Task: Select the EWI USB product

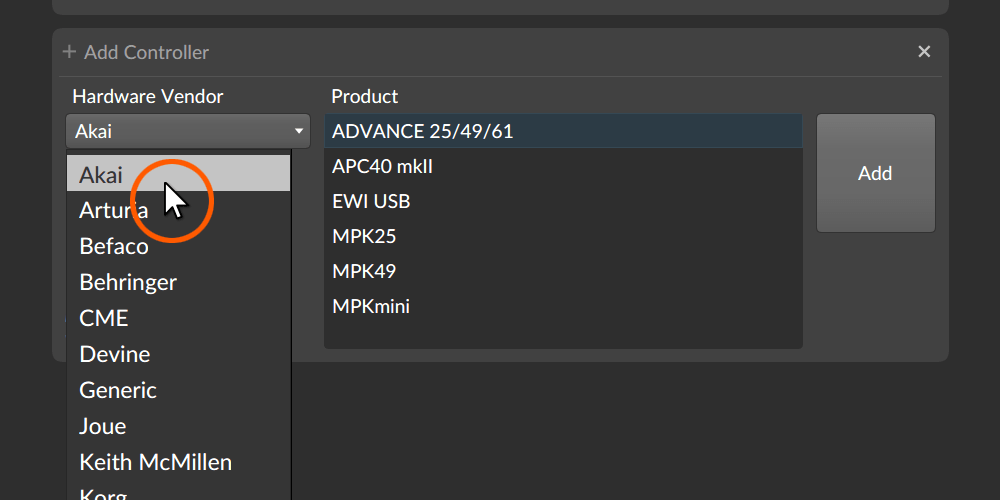Action: (563, 202)
